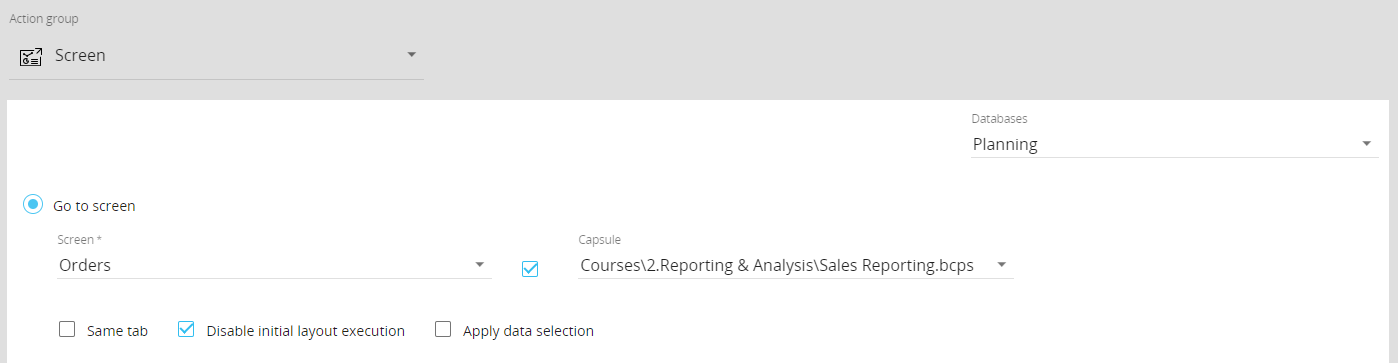Click the Screen action group icon
This screenshot has width=1398, height=363.
click(x=31, y=56)
